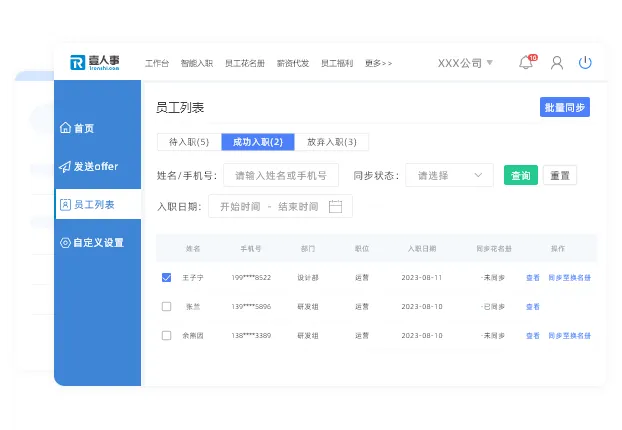Open the 工作台 menu
Viewport: 622px width, 430px height.
157,63
